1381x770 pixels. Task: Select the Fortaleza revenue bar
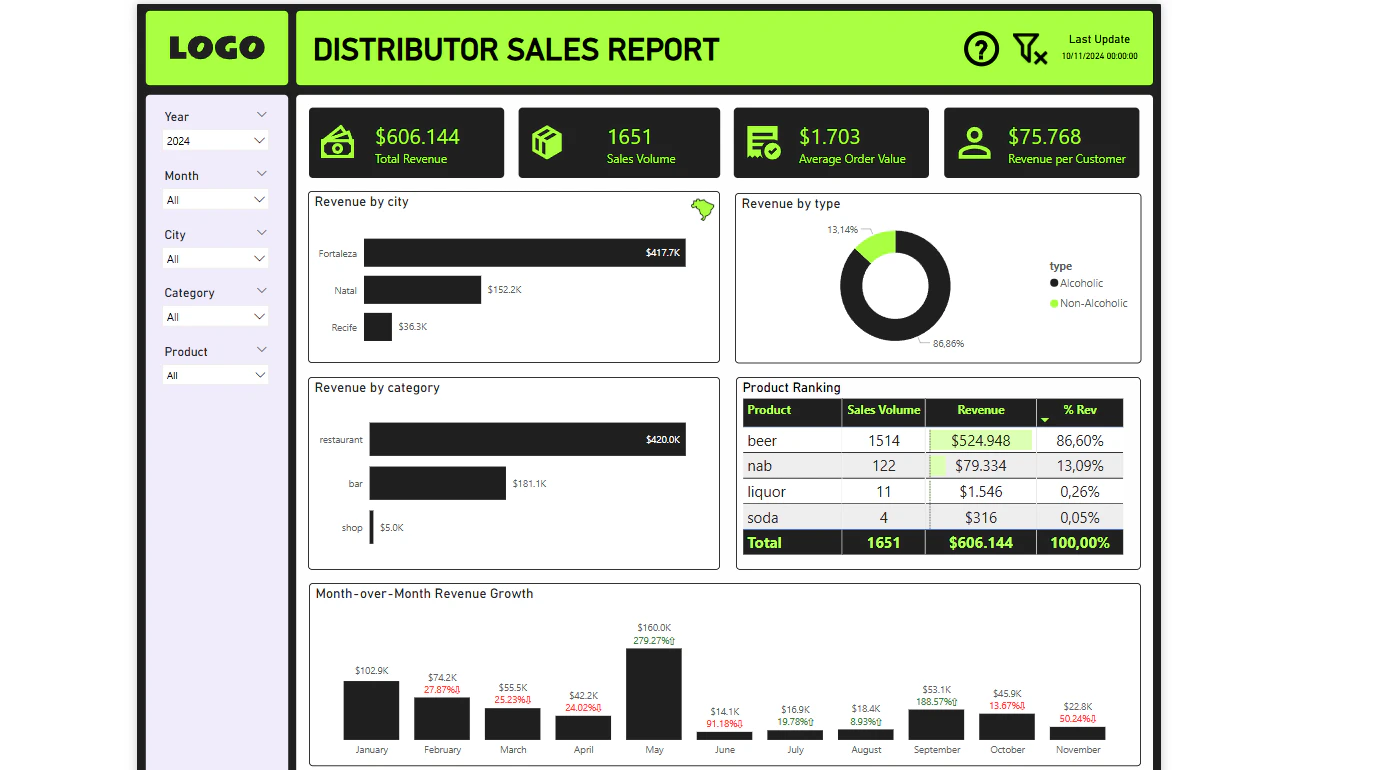pos(525,253)
